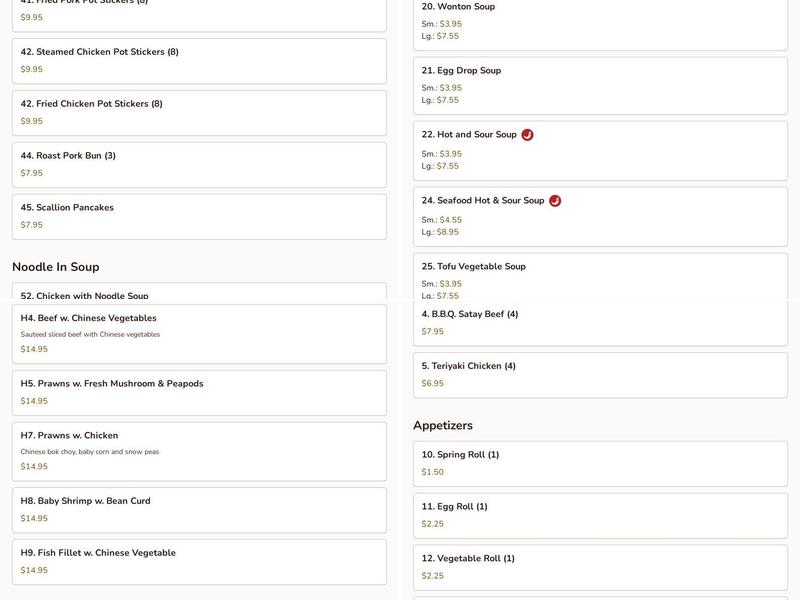The height and width of the screenshot is (600, 800).
Task: Click 25. Tofu Vegetable Soup item
Action: tap(600, 277)
